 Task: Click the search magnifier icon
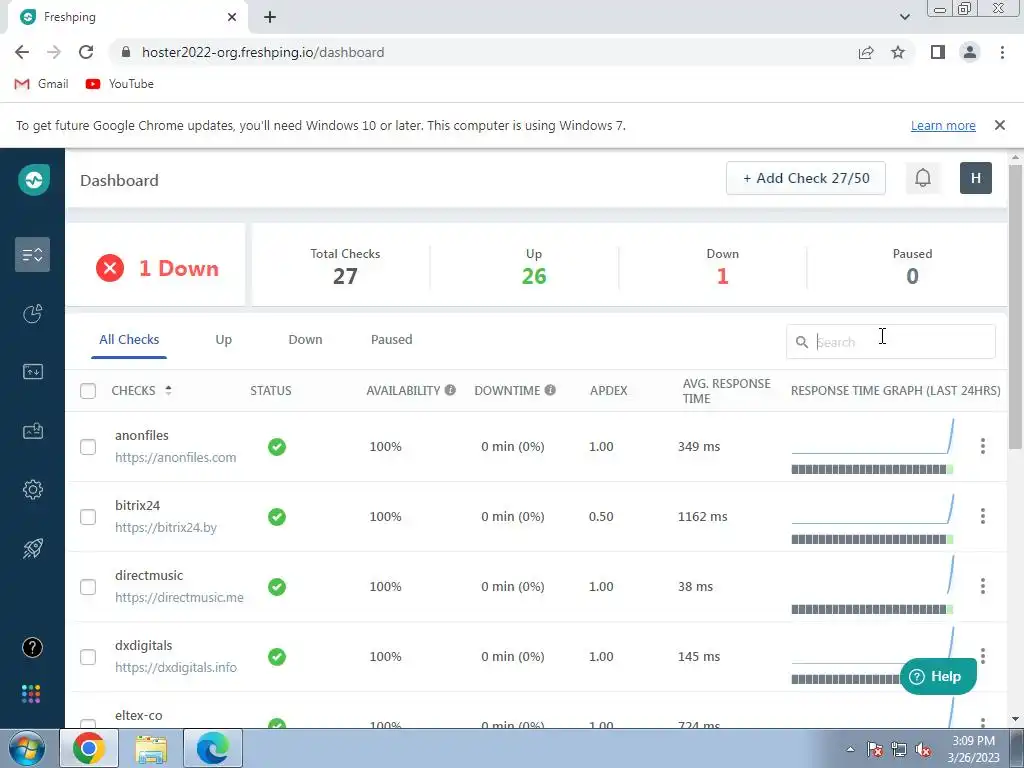point(801,342)
